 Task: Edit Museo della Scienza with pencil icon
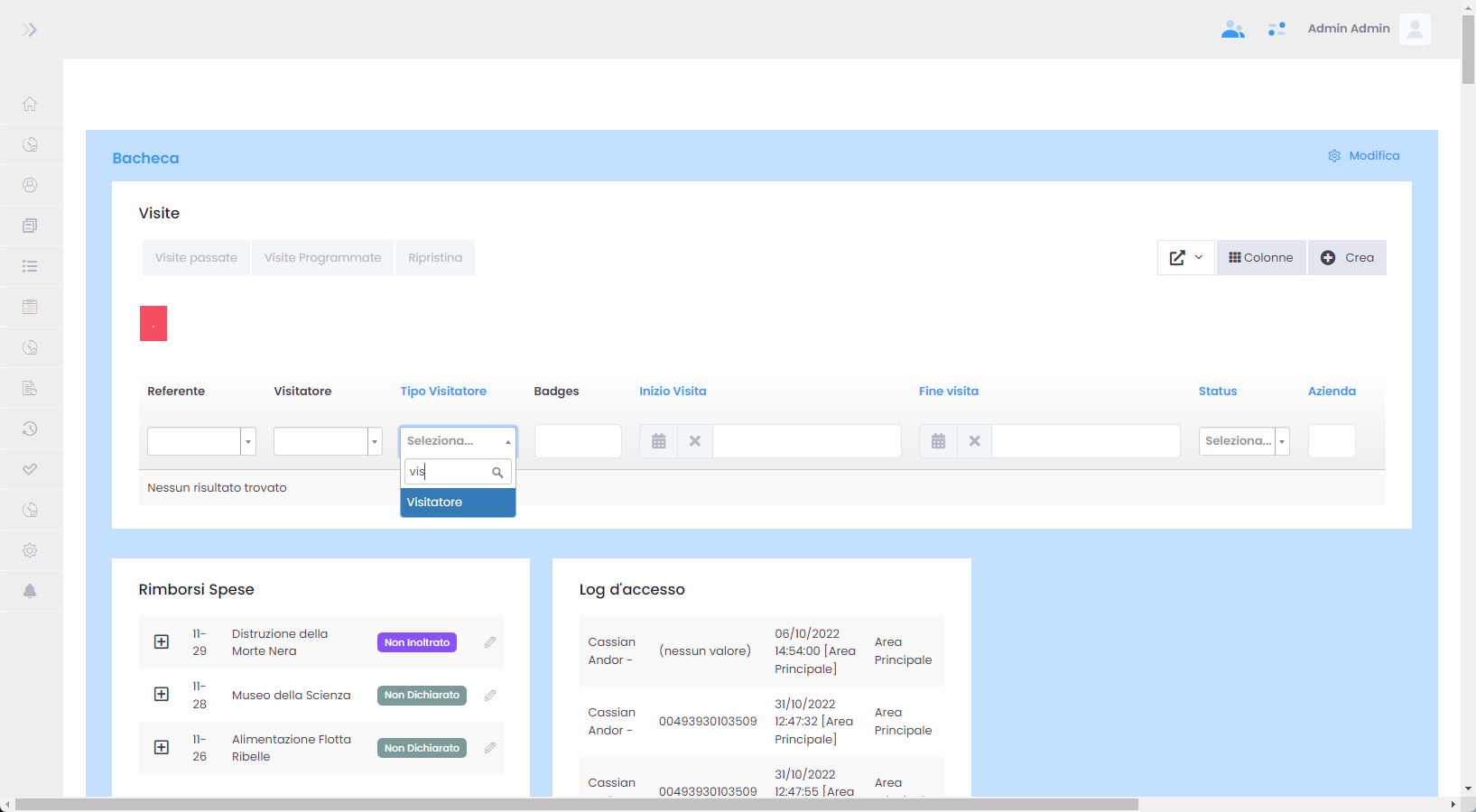[490, 696]
